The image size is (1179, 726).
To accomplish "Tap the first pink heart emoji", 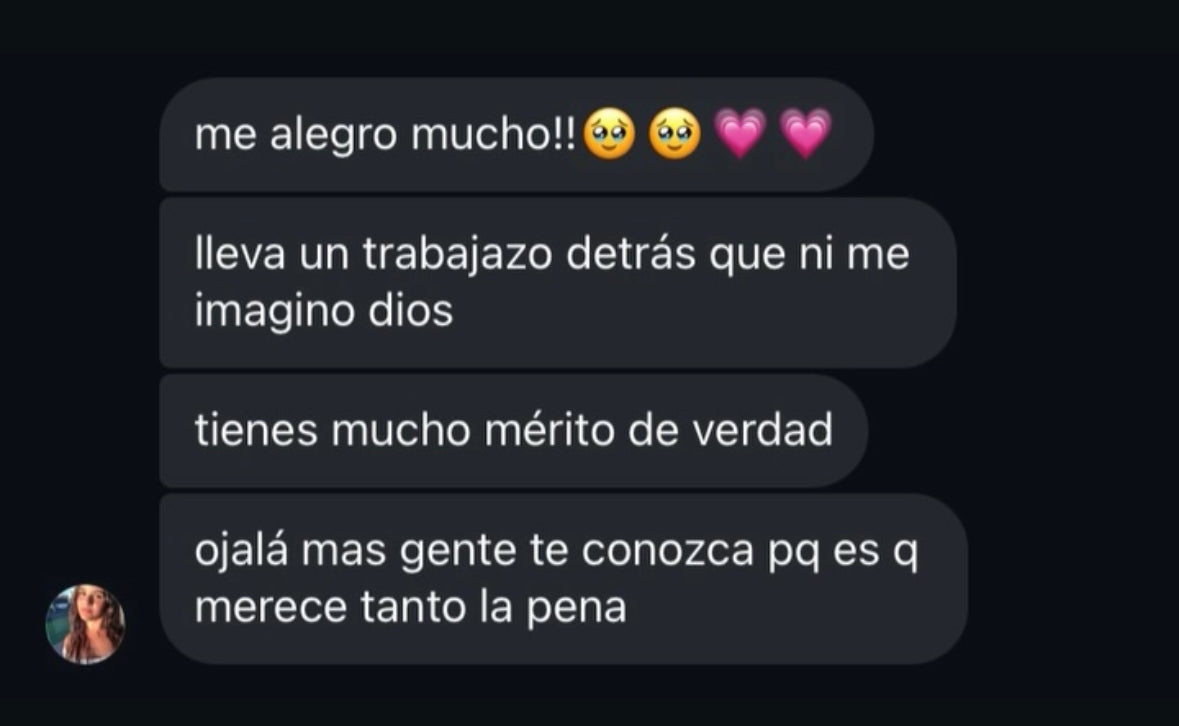I will [740, 134].
